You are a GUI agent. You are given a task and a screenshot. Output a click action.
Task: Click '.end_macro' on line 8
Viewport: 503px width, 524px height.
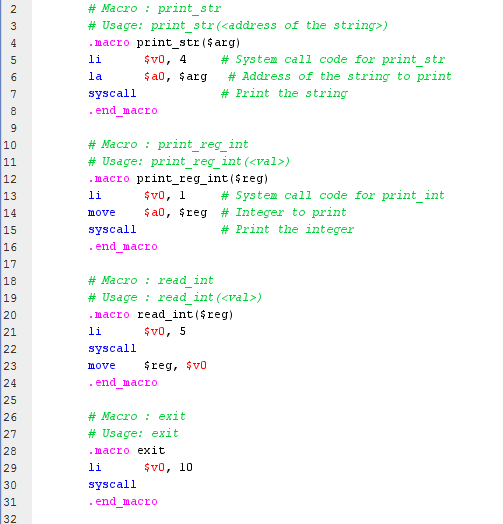pyautogui.click(x=123, y=111)
